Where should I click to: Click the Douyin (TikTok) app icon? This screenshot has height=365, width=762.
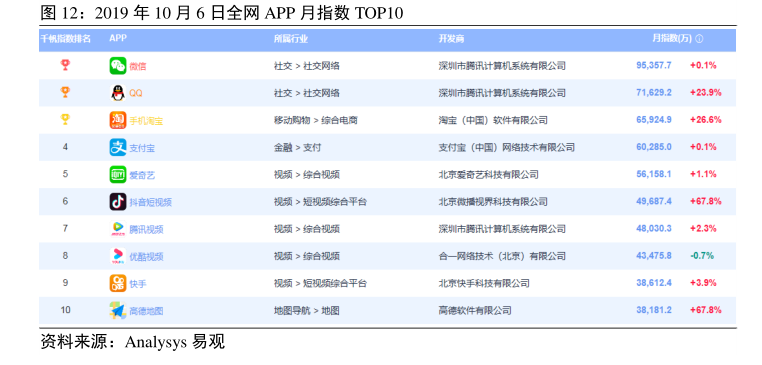click(x=118, y=202)
